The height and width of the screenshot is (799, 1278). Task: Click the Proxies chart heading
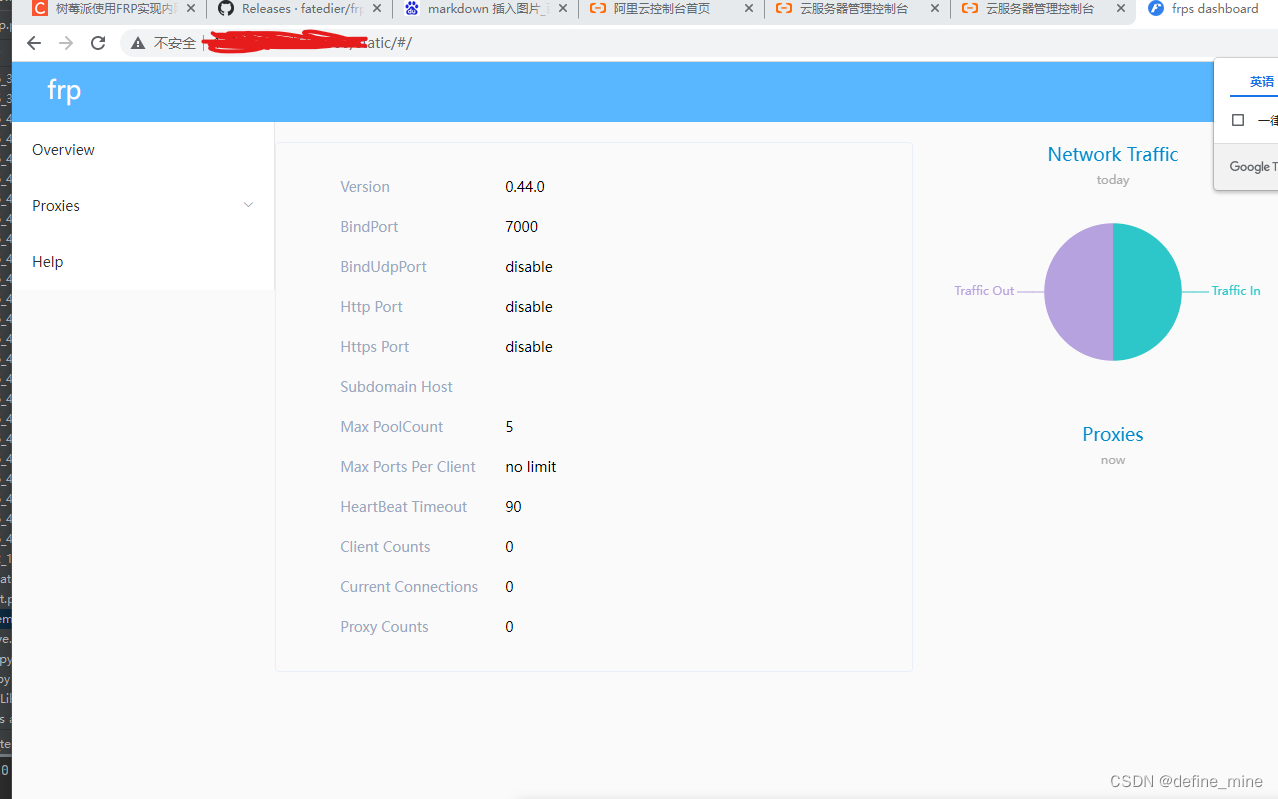click(x=1113, y=434)
